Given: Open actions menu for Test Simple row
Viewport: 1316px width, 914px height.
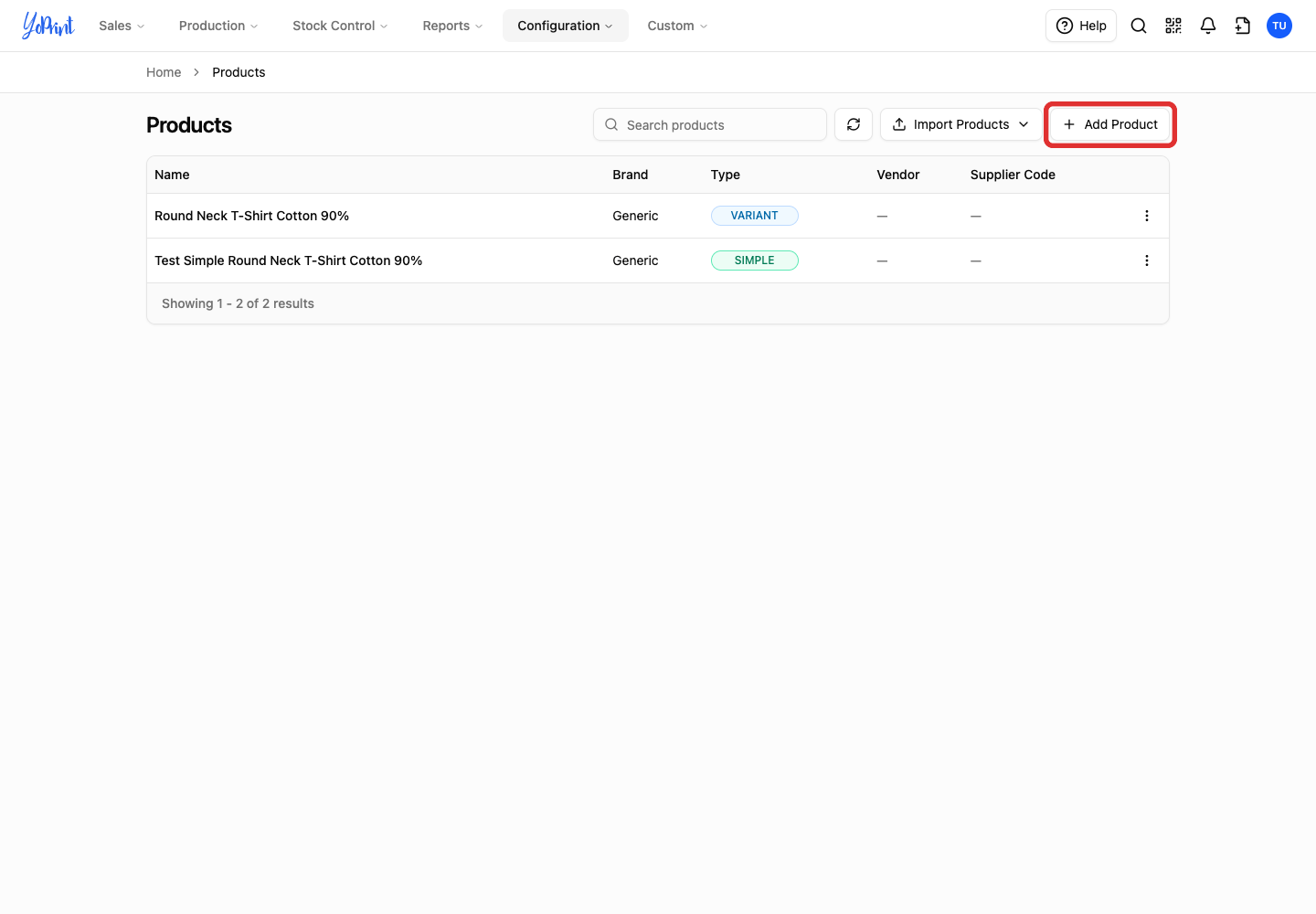Looking at the screenshot, I should (1147, 260).
